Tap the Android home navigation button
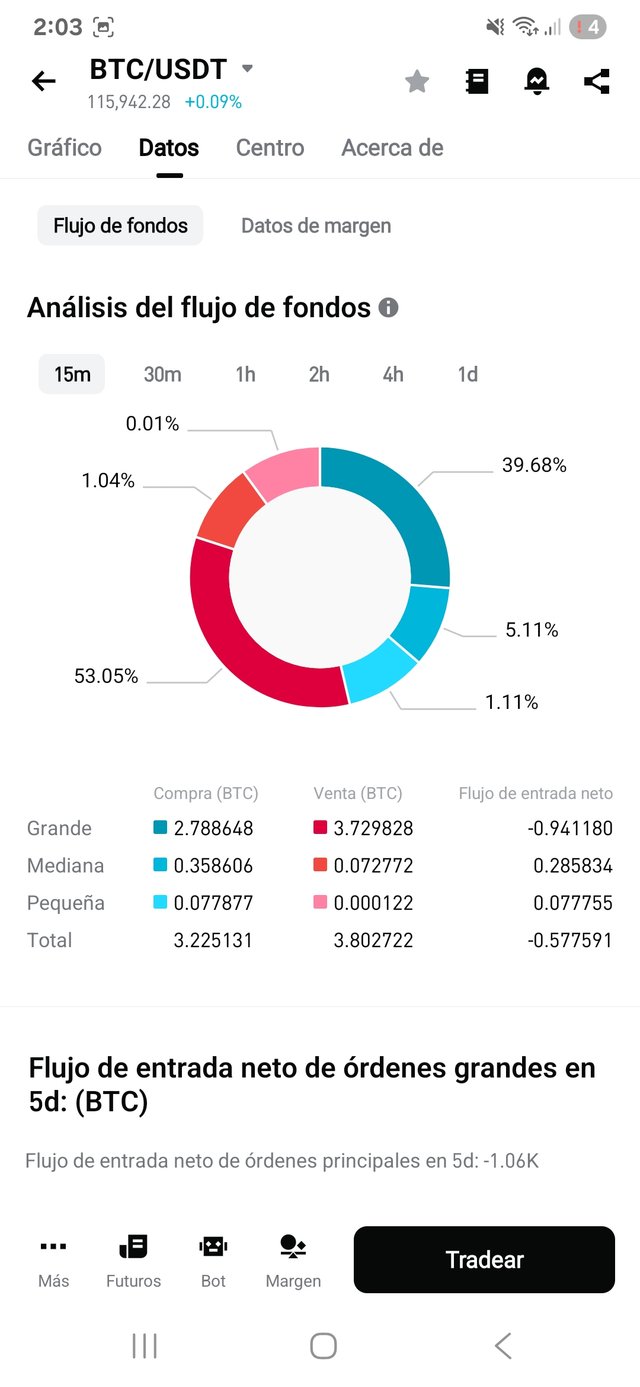Viewport: 640px width, 1387px height. click(x=323, y=1346)
